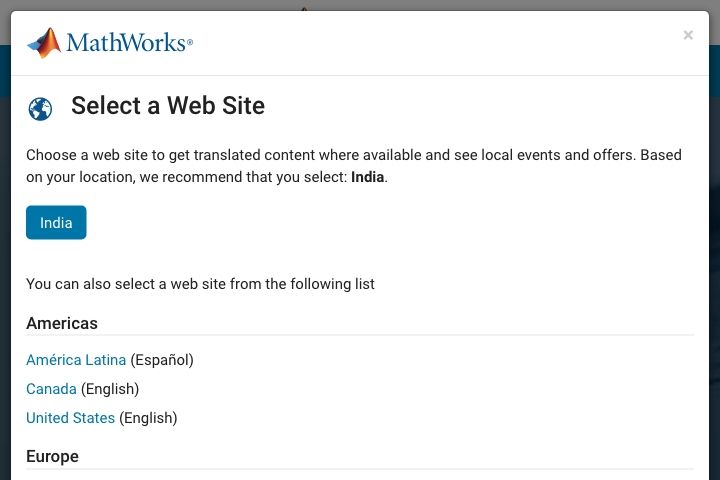
Task: Choose the United States site link
Action: coord(70,418)
